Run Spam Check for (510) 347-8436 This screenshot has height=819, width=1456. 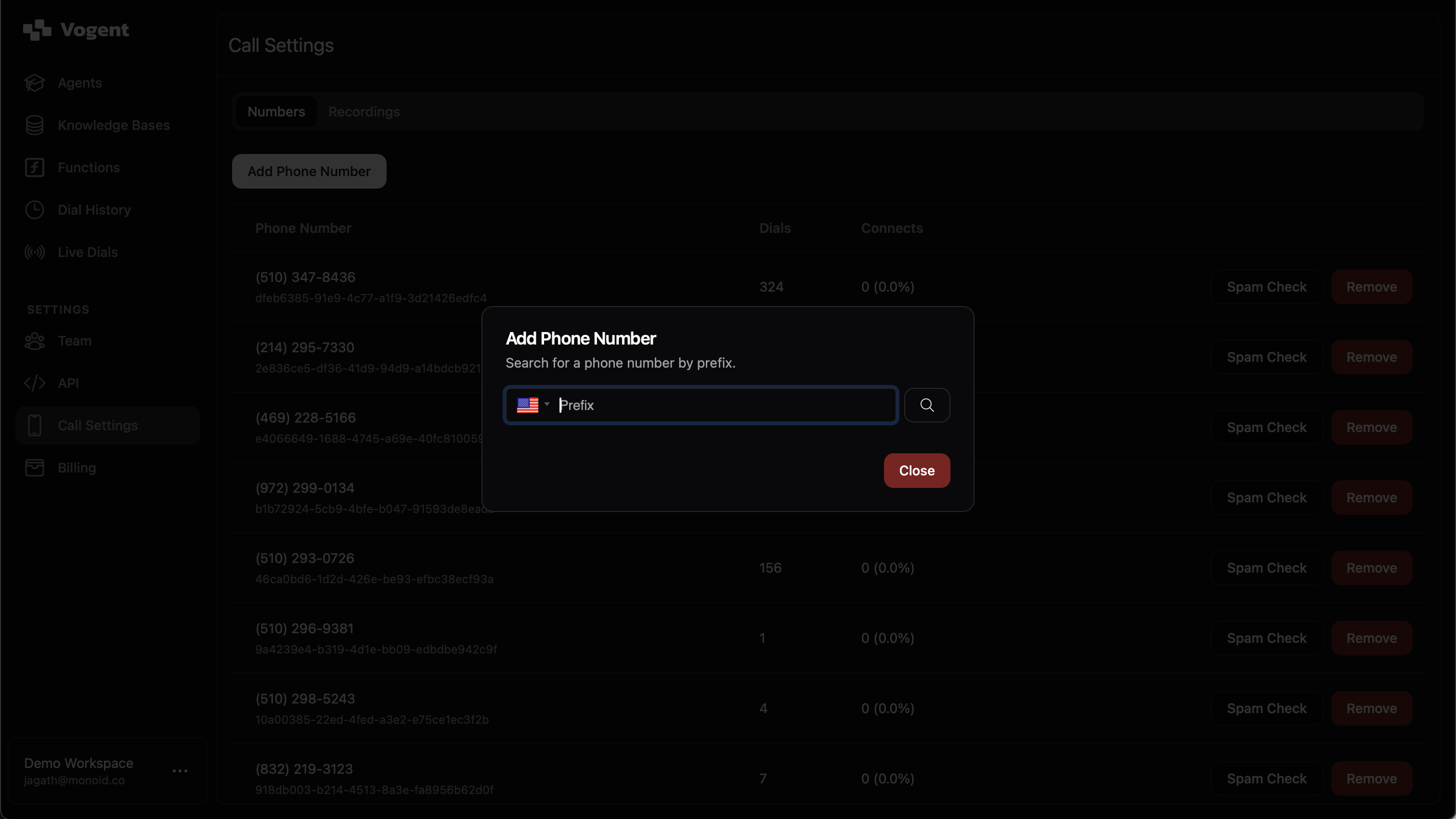1266,287
